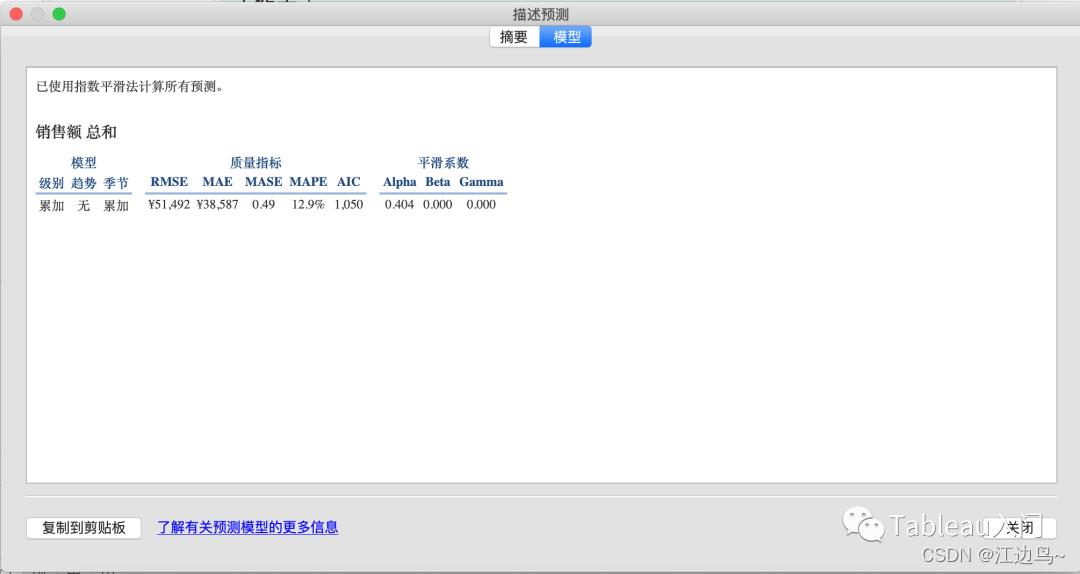Click the Gamma value 0.000
Screen dimensions: 1080x574
click(481, 205)
